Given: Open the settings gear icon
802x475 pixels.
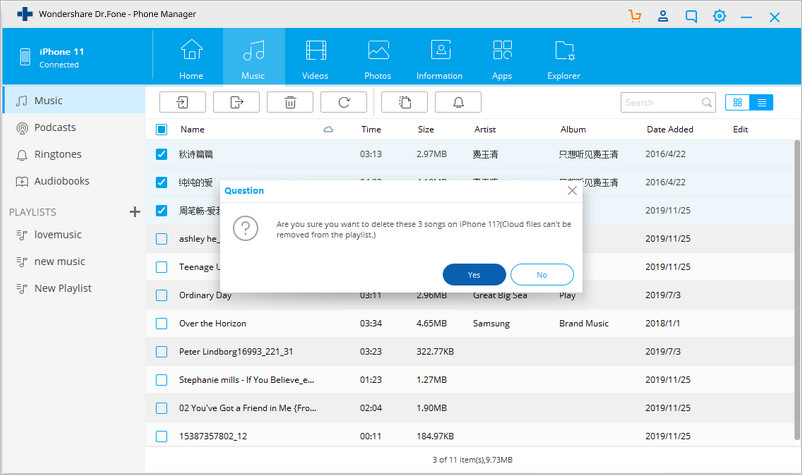Looking at the screenshot, I should click(719, 16).
